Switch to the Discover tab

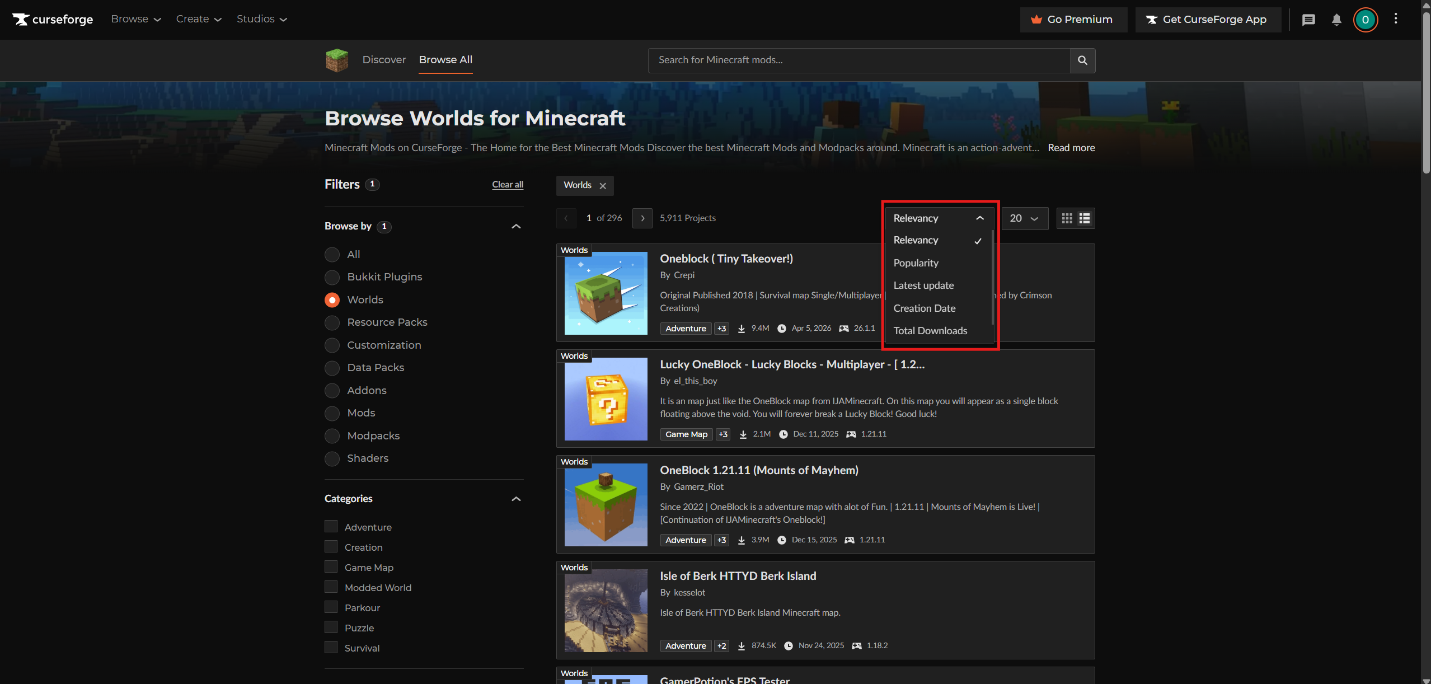(x=384, y=60)
